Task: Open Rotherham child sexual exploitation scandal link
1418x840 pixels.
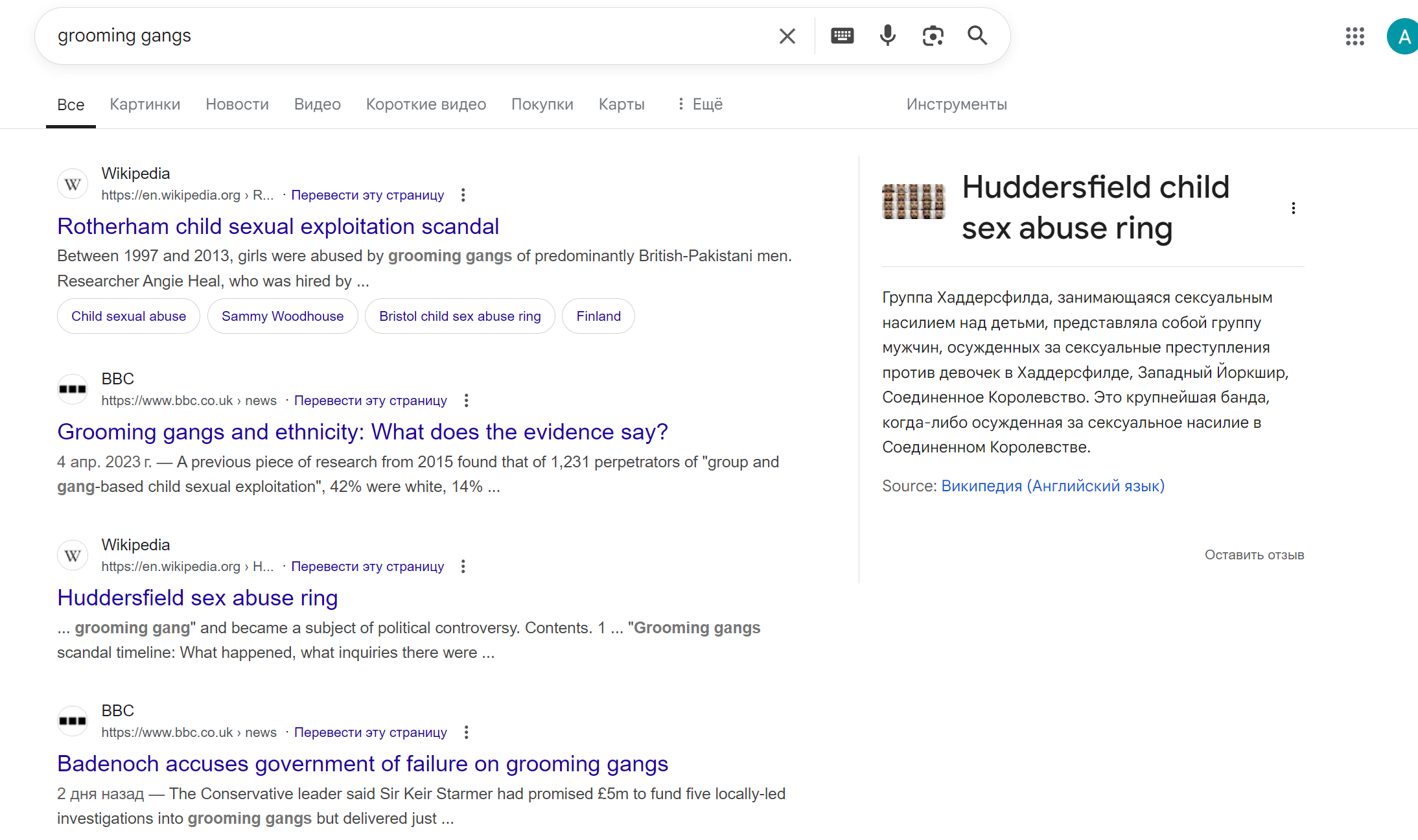Action: tap(278, 226)
